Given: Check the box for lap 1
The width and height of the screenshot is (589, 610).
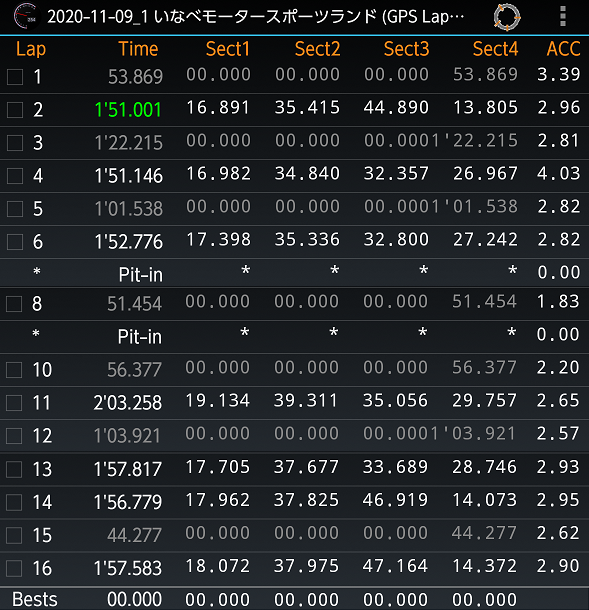Looking at the screenshot, I should click(x=15, y=77).
